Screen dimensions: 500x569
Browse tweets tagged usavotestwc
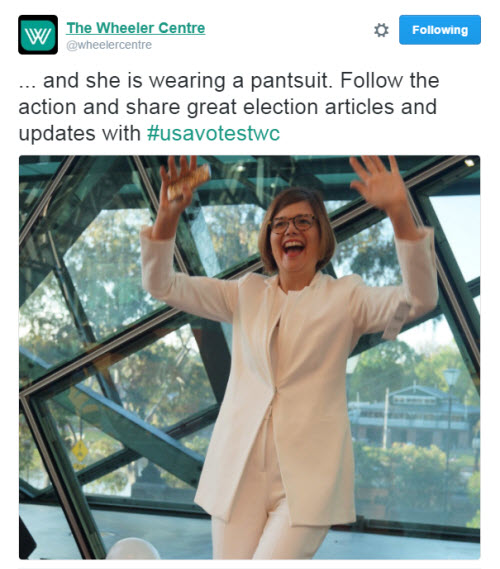tap(213, 133)
